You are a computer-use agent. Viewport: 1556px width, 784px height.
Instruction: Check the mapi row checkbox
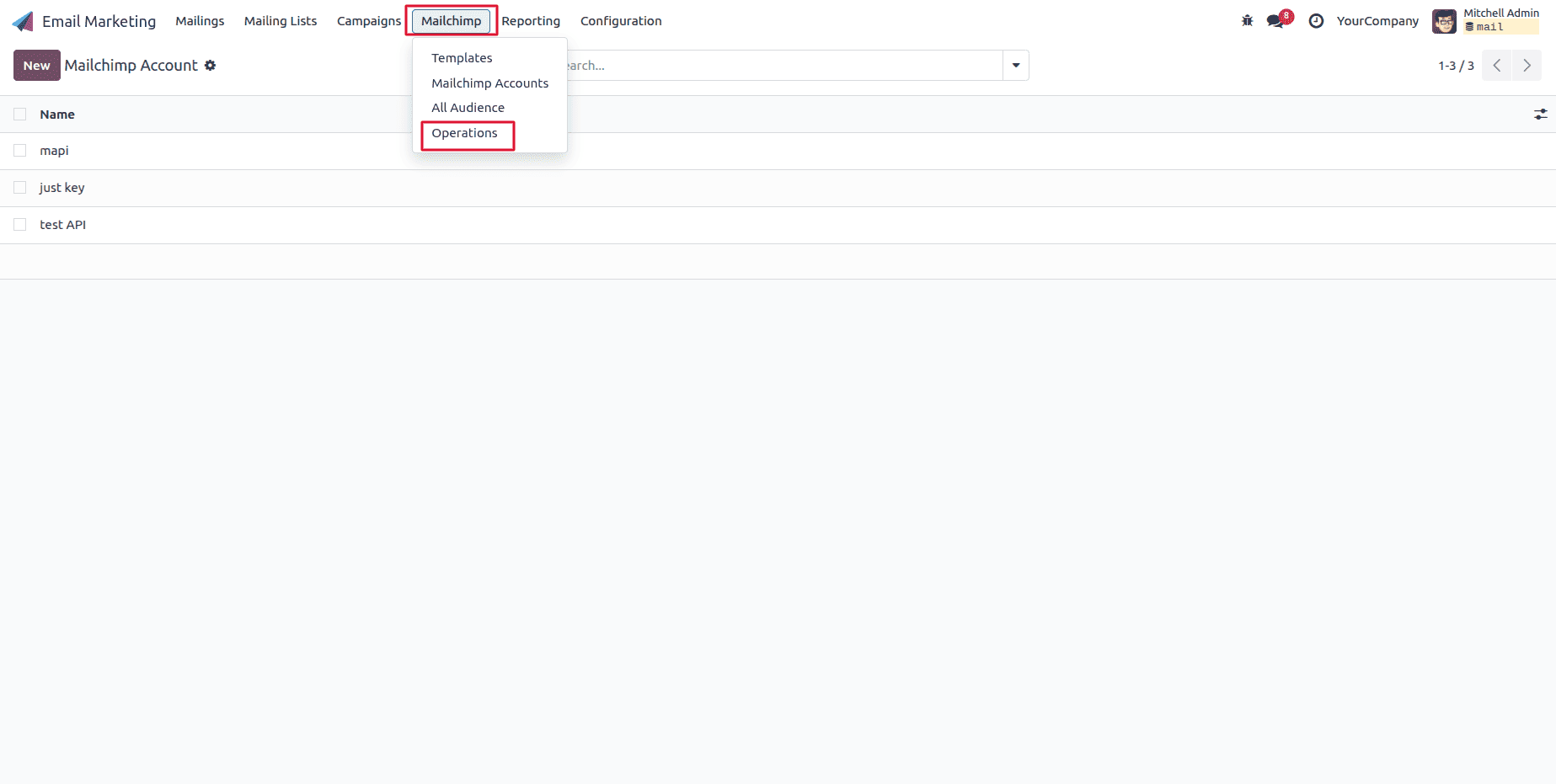pyautogui.click(x=20, y=151)
